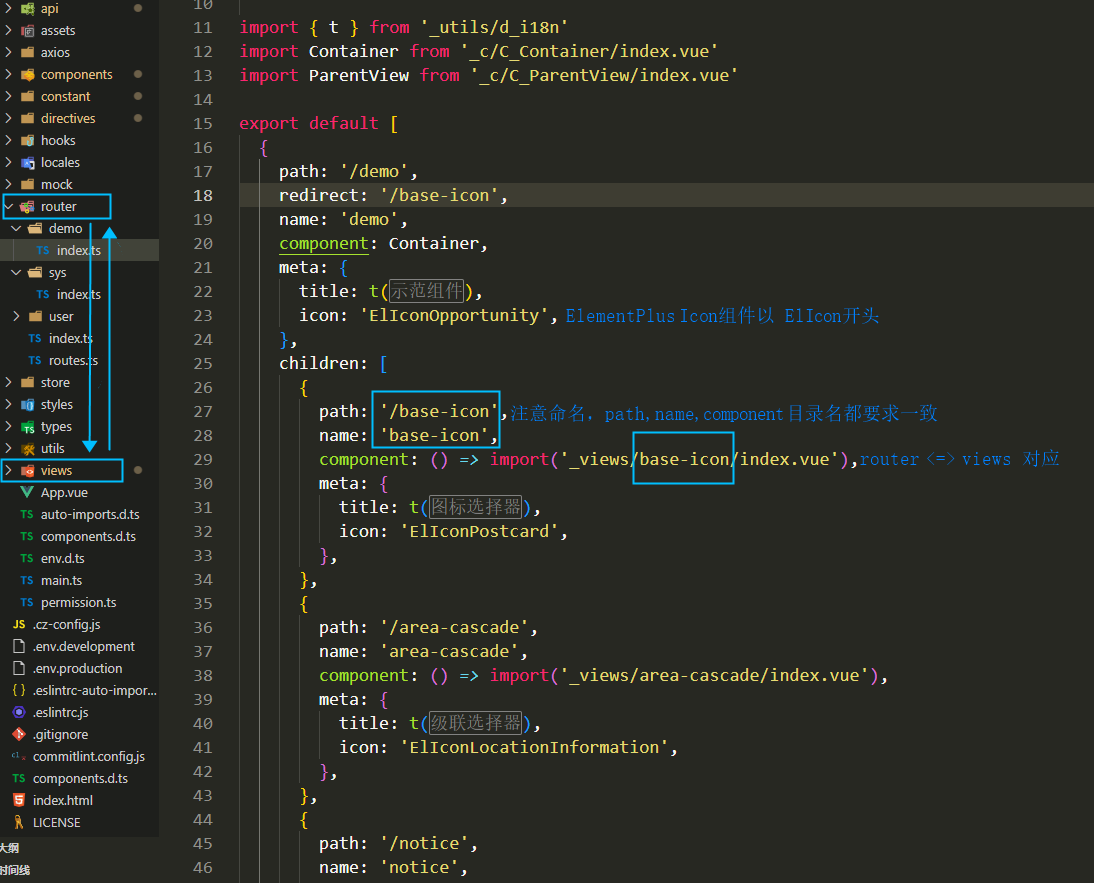Screen dimensions: 1094x883
Task: Click the file icon of .env.development
Action: 19,647
